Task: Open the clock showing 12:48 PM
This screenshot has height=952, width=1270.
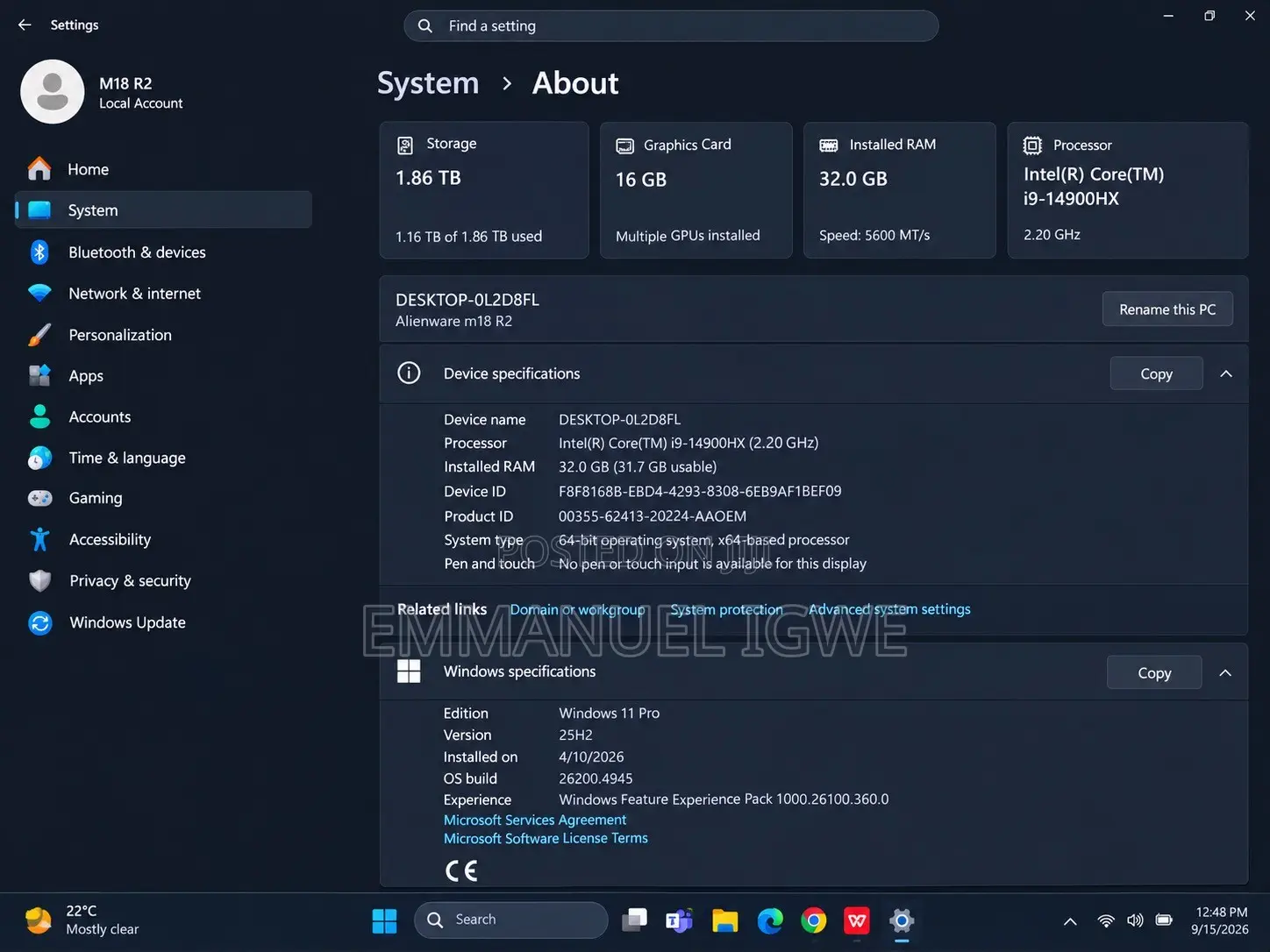Action: click(1220, 920)
